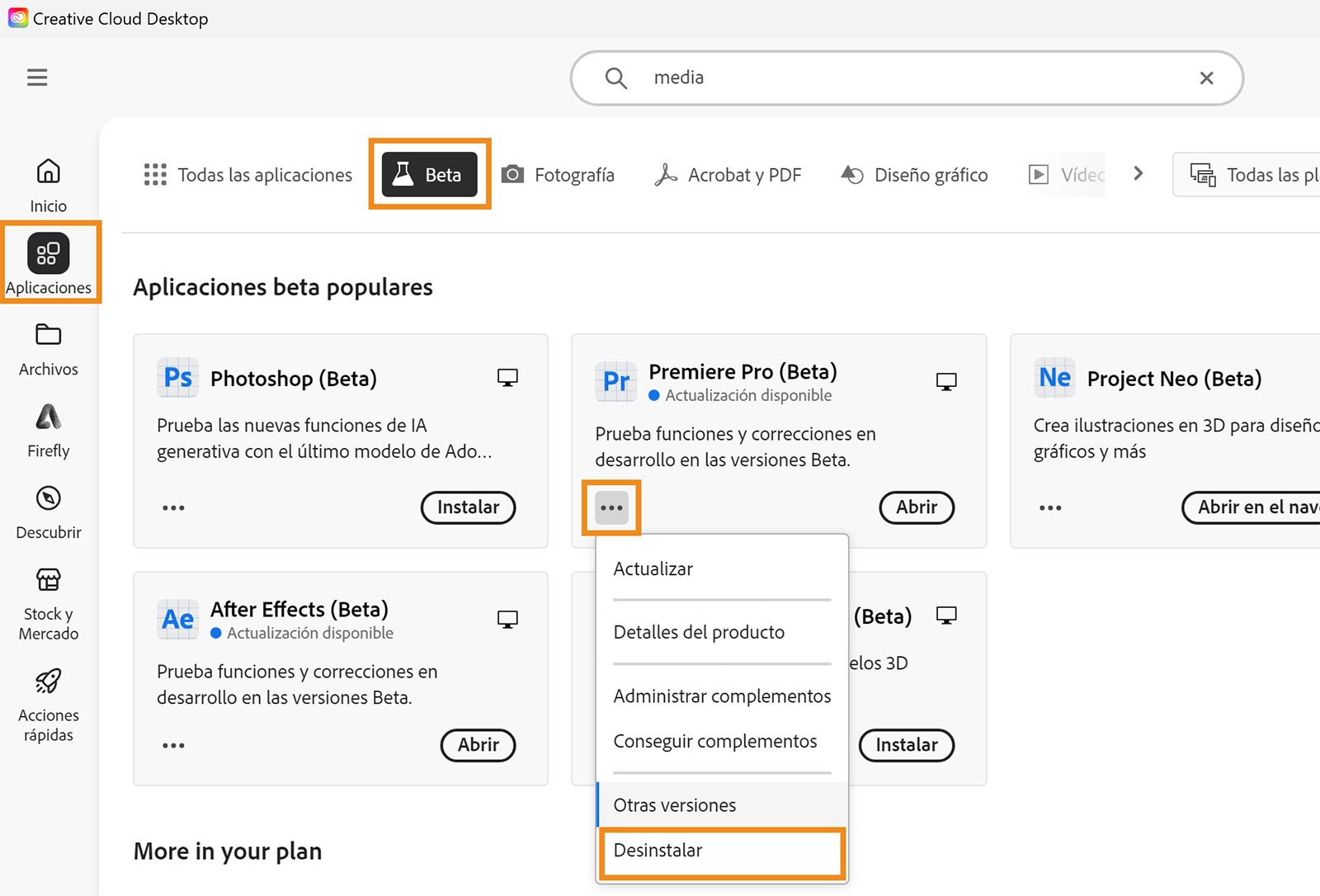Click the Premiere Pro (Beta) Pr icon
The image size is (1320, 896).
616,381
